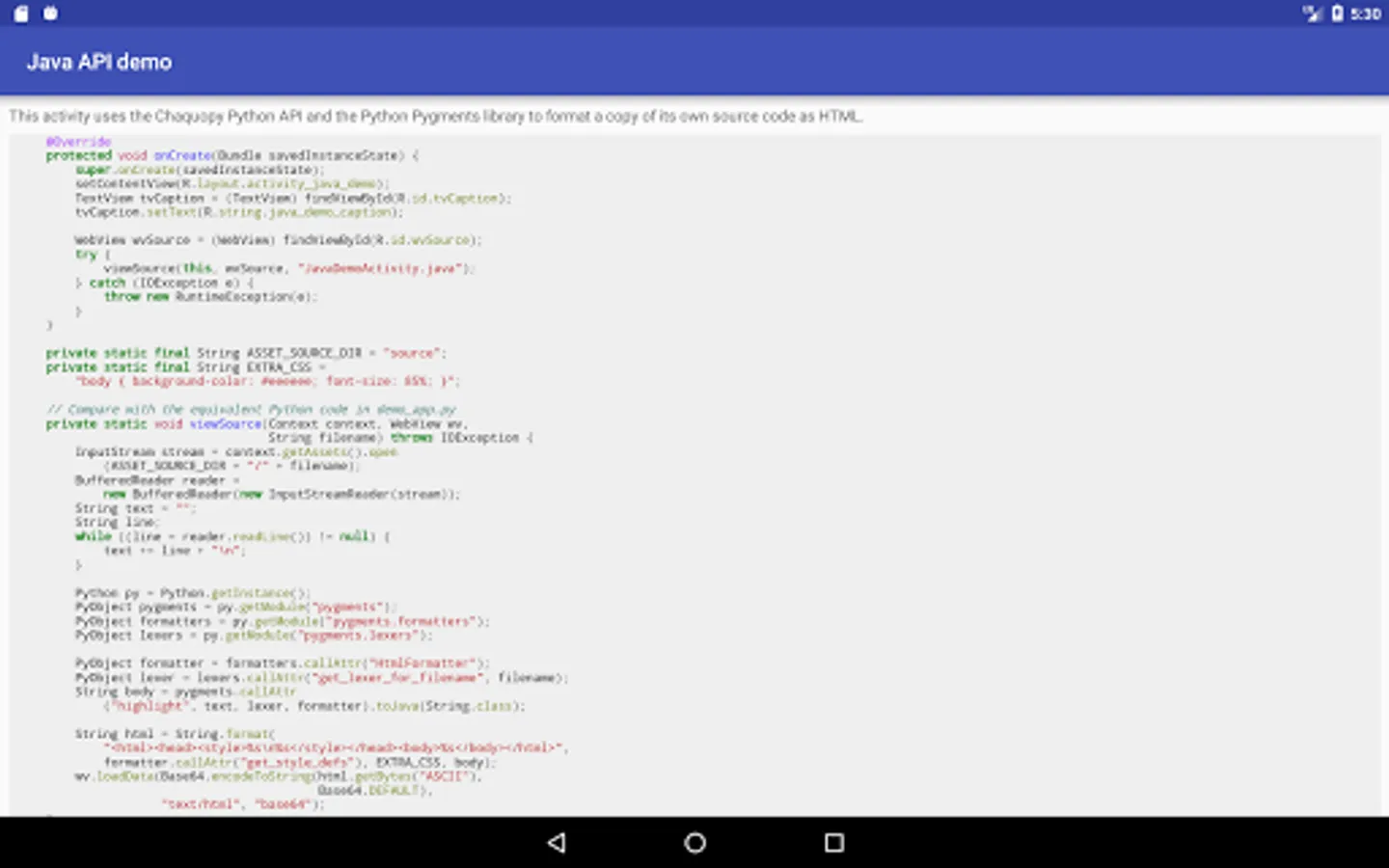1389x868 pixels.
Task: Tap the 'catch (IOException e)' line
Action: pyautogui.click(x=164, y=283)
